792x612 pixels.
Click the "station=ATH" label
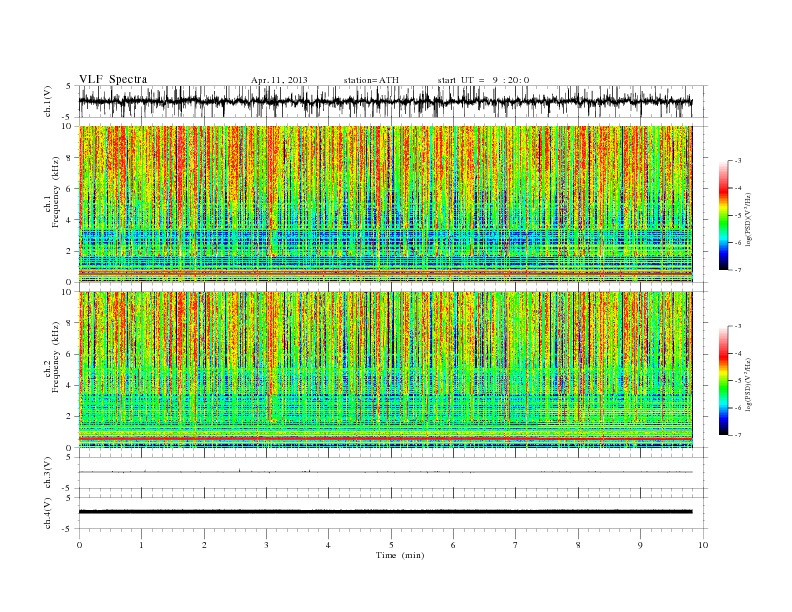[x=371, y=80]
